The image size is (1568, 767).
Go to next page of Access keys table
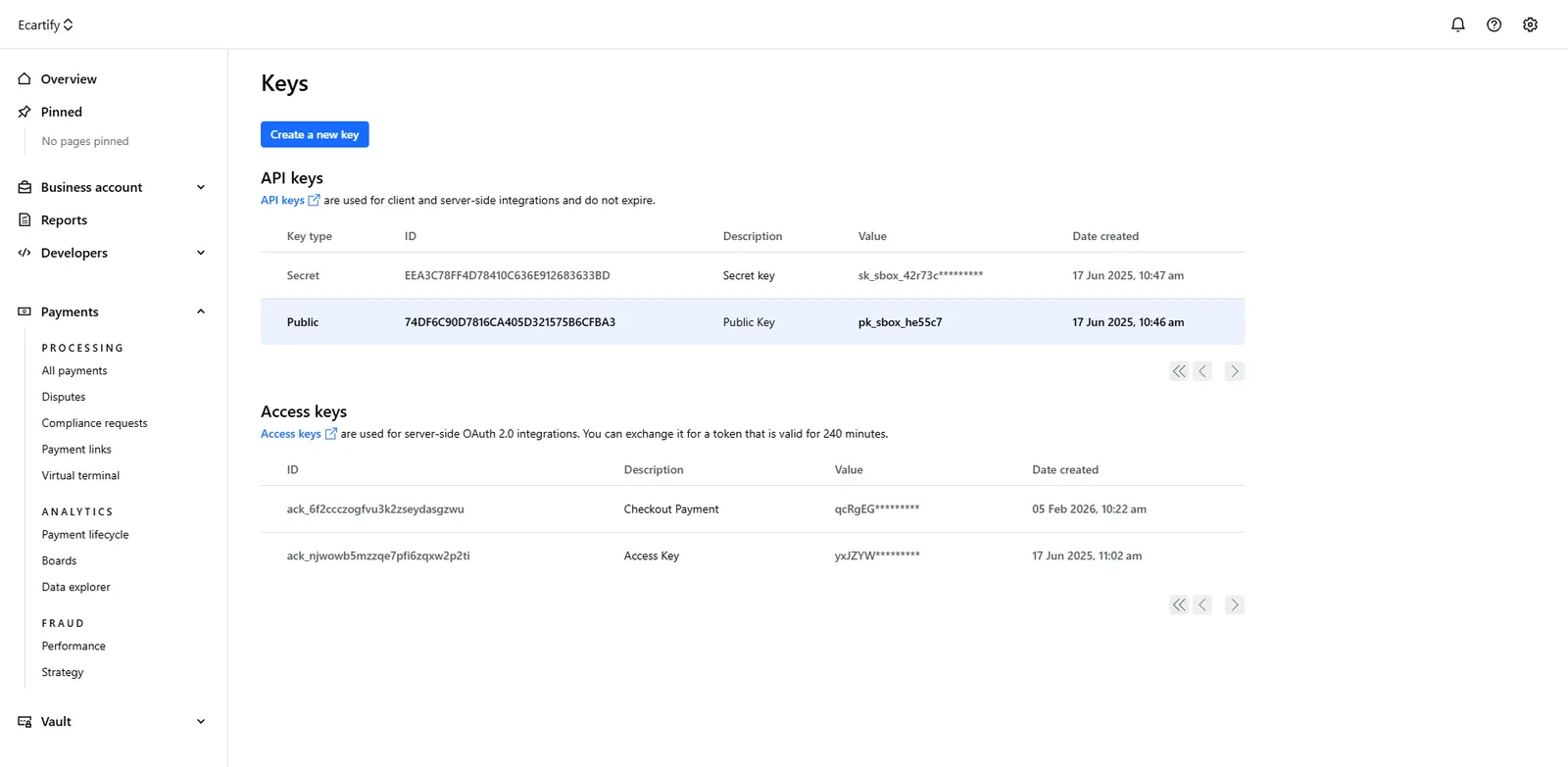[x=1235, y=605]
